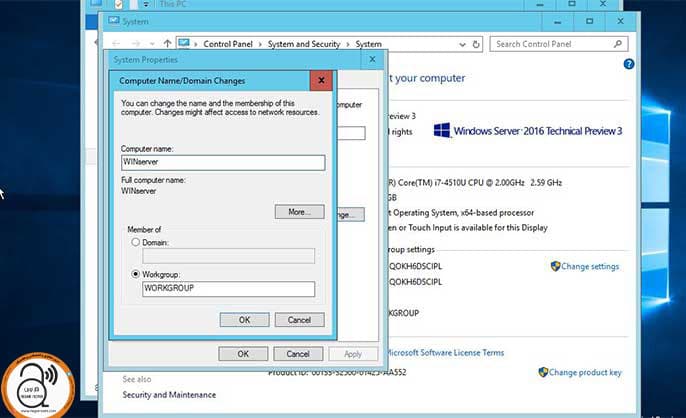Close the System Properties dialog
This screenshot has height=418, width=686.
pyautogui.click(x=372, y=59)
